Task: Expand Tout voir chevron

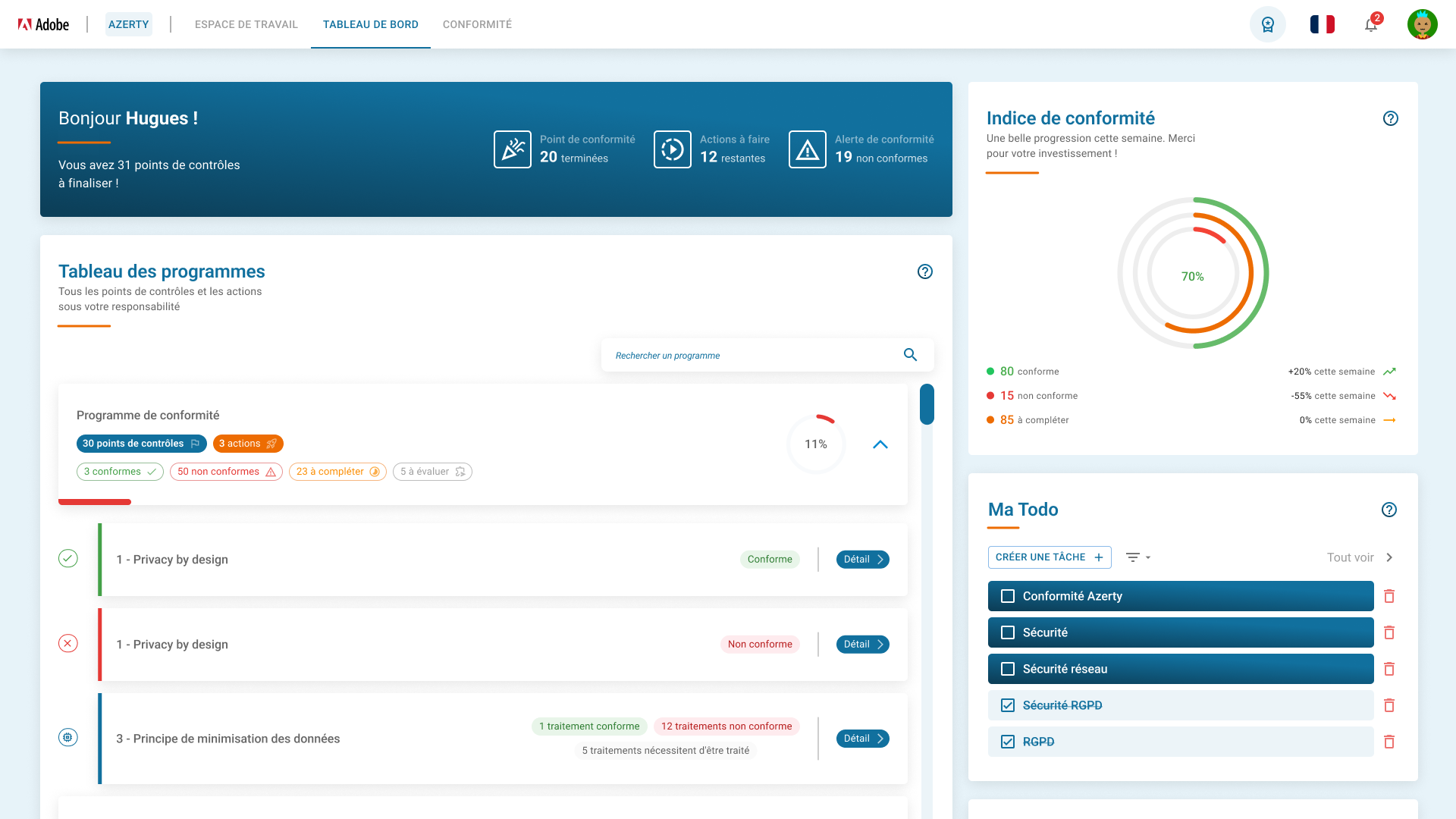Action: click(1389, 557)
